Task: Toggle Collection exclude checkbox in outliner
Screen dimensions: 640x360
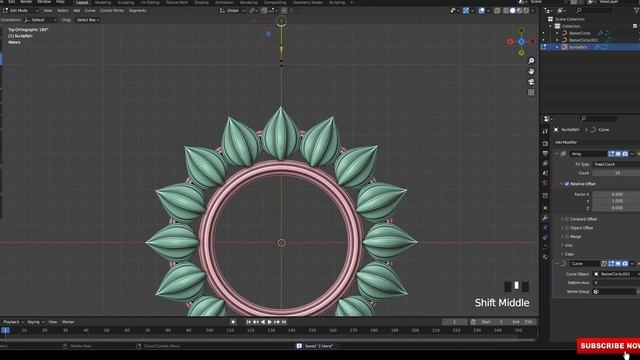Action: point(635,26)
